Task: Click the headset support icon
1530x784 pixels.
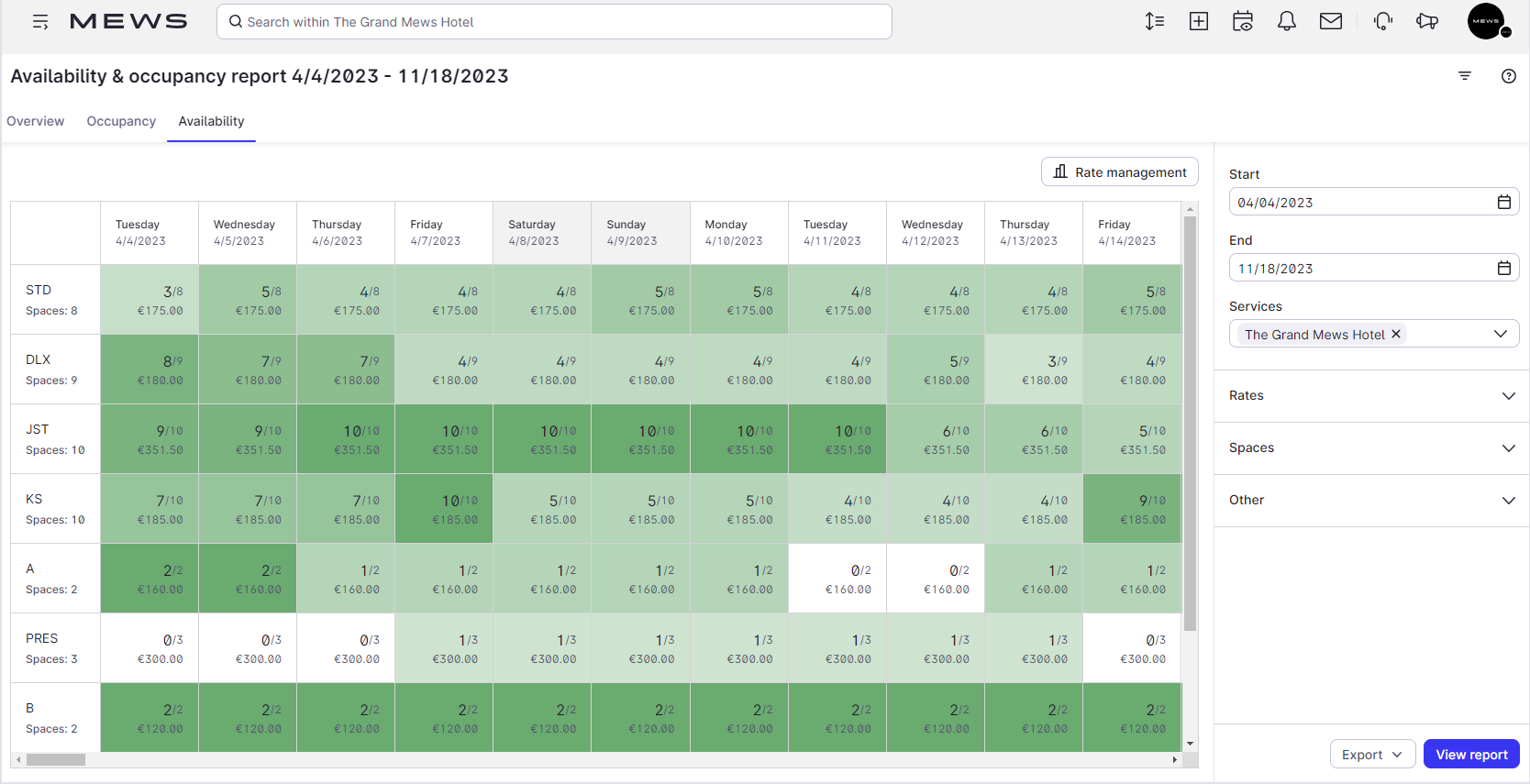Action: (1383, 22)
